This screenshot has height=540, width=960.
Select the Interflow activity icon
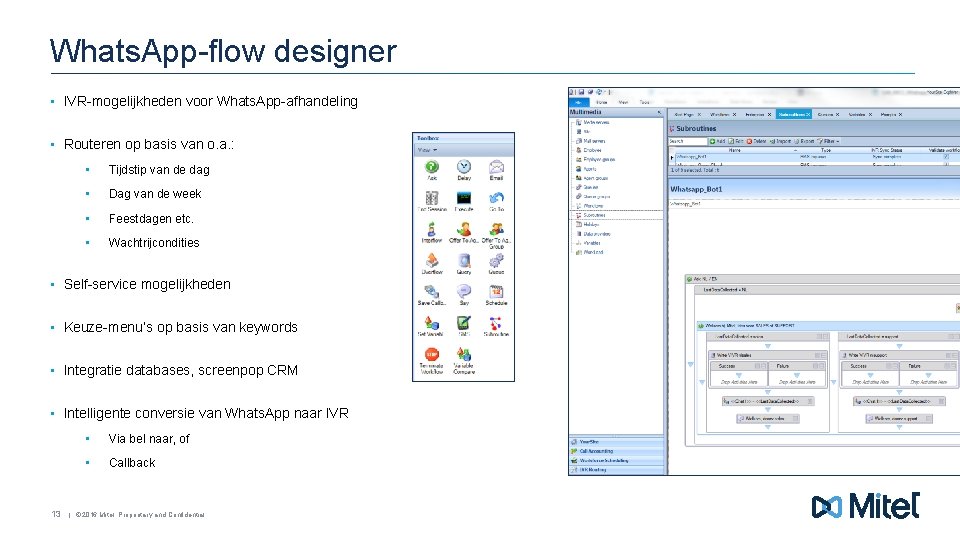tap(432, 229)
